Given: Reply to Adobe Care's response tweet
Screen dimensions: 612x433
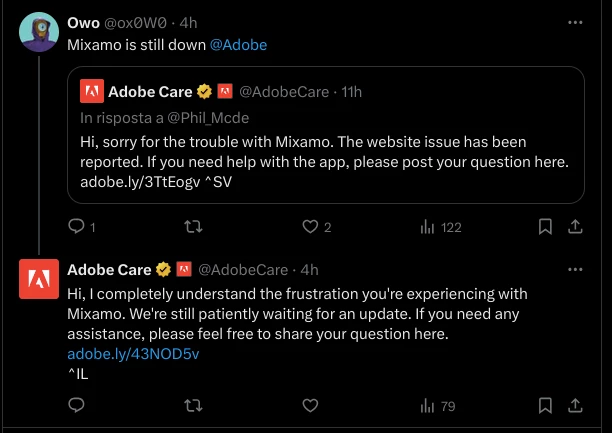Looking at the screenshot, I should tap(76, 405).
